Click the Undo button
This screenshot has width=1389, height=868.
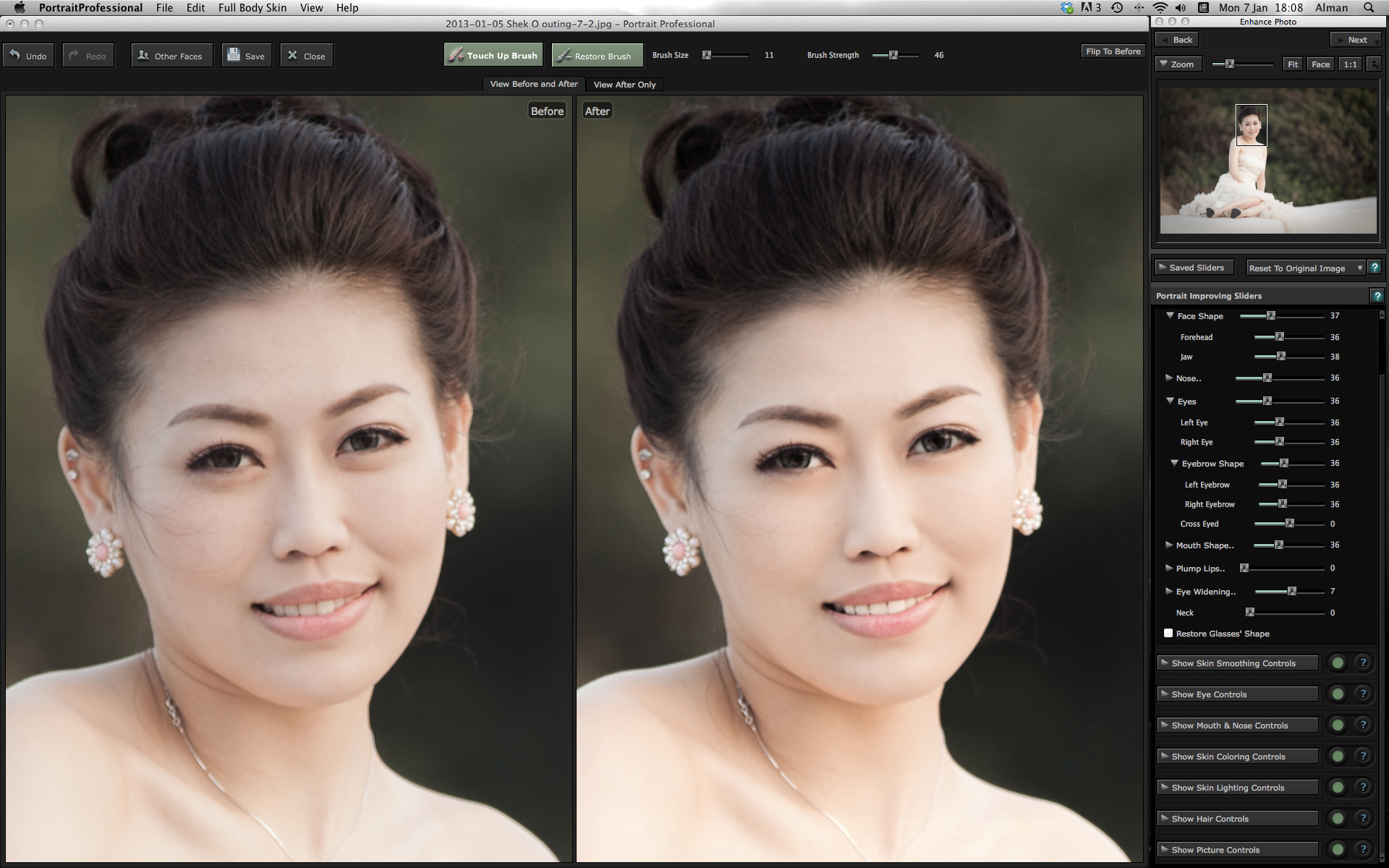[x=29, y=56]
